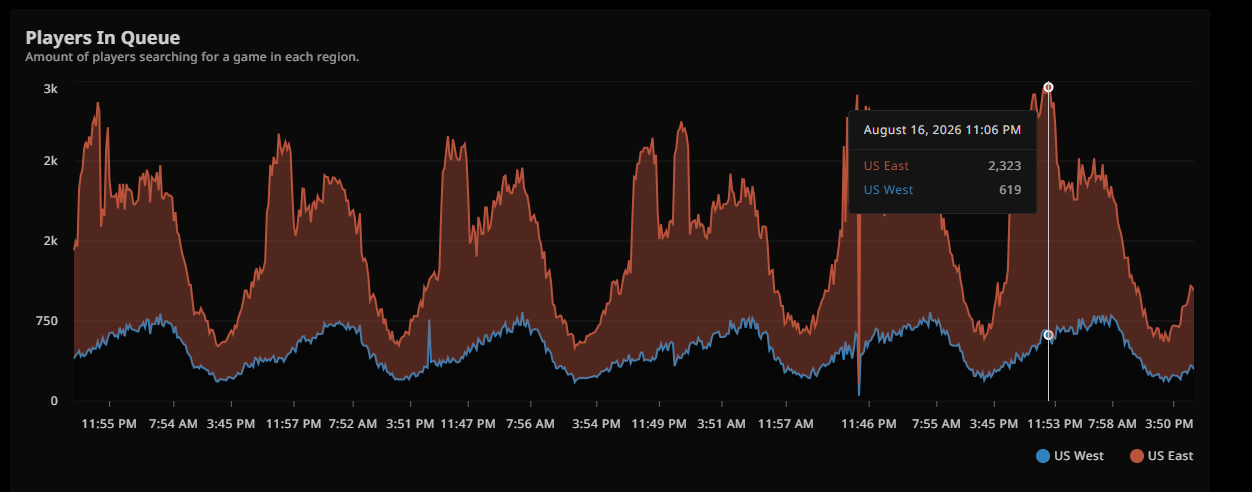Click the US West value 619 in tooltip

click(x=1010, y=190)
